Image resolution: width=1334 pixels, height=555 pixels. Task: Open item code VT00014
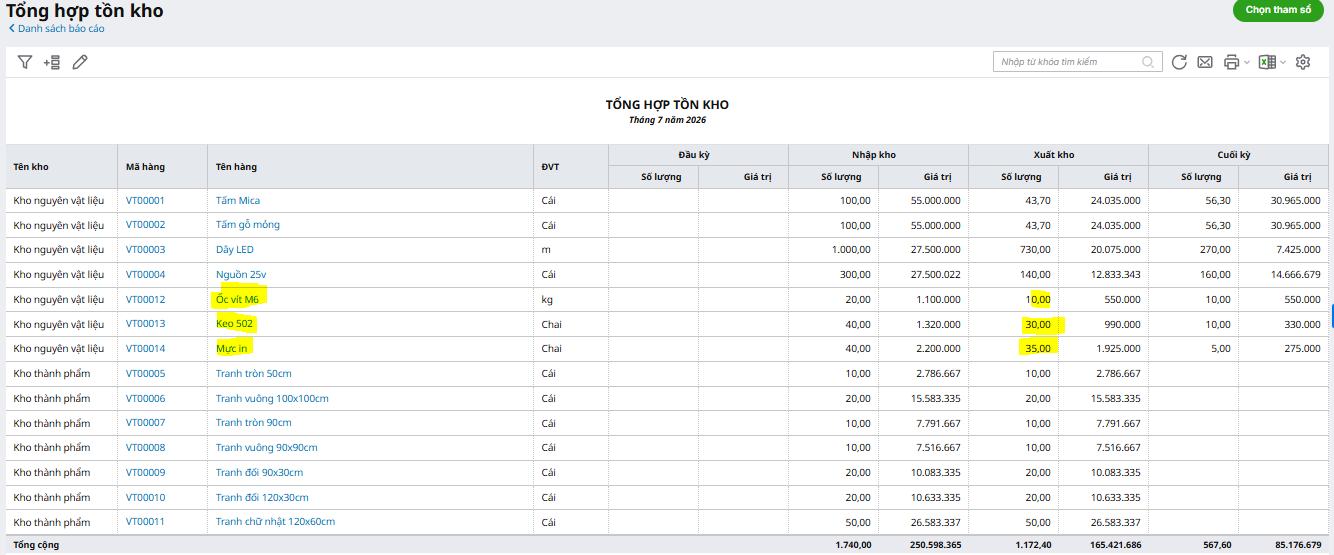[146, 349]
